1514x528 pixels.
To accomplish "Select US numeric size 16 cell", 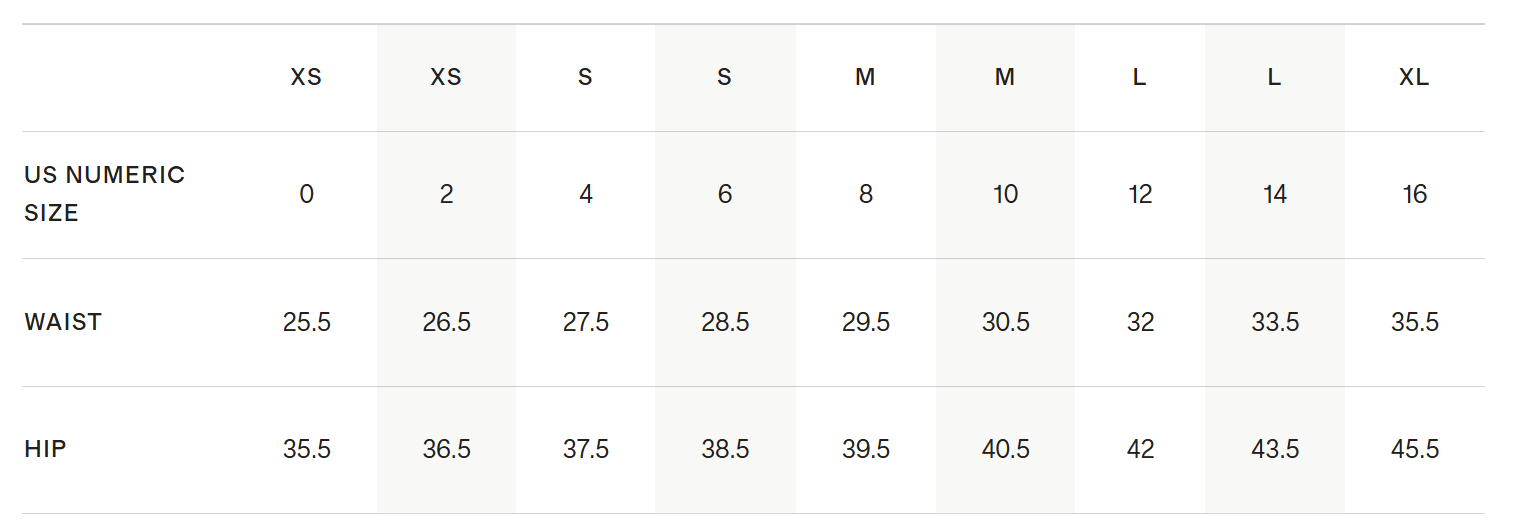I will (1414, 194).
